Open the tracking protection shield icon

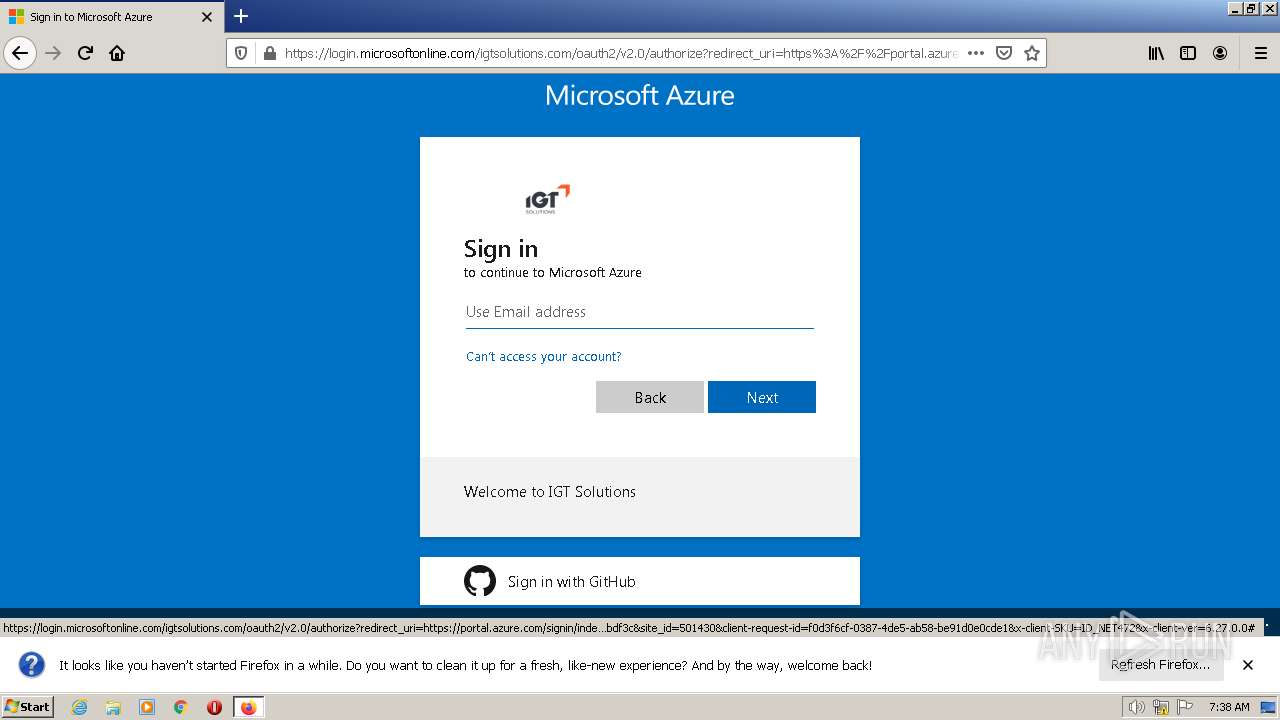point(241,53)
